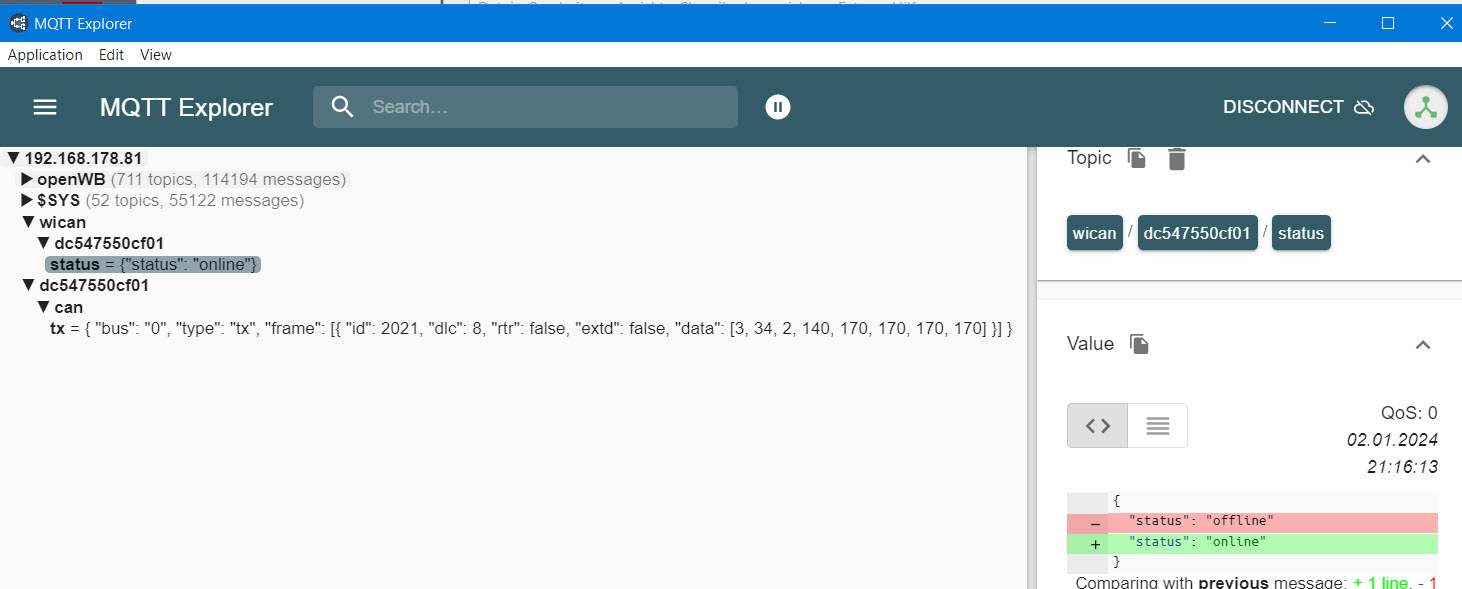Delete the selected topic with trash icon
This screenshot has height=589, width=1462.
1177,158
